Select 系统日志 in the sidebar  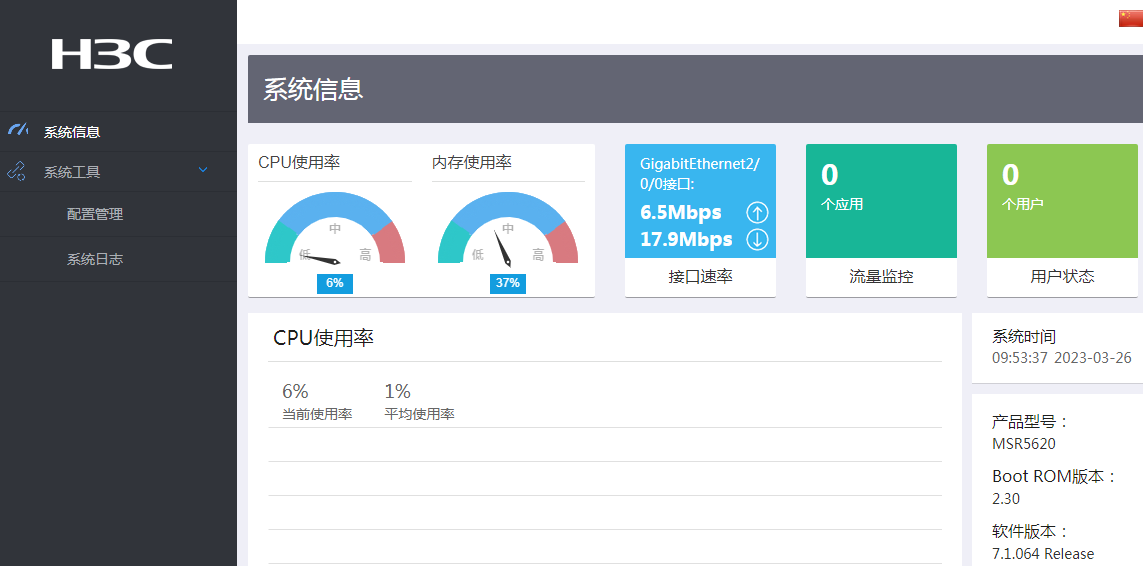click(95, 259)
